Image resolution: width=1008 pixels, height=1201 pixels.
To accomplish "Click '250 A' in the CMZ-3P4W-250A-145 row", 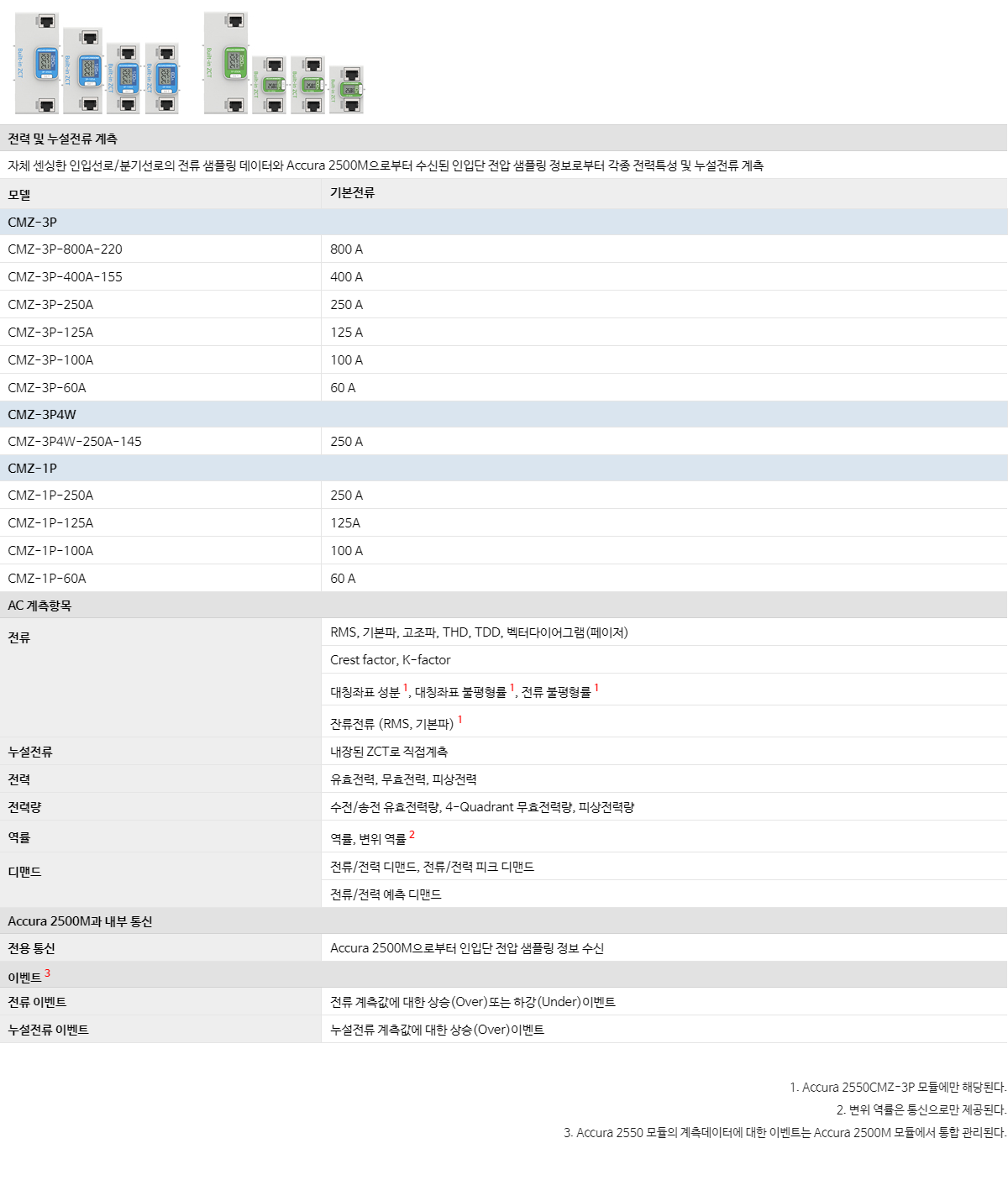I will point(347,442).
